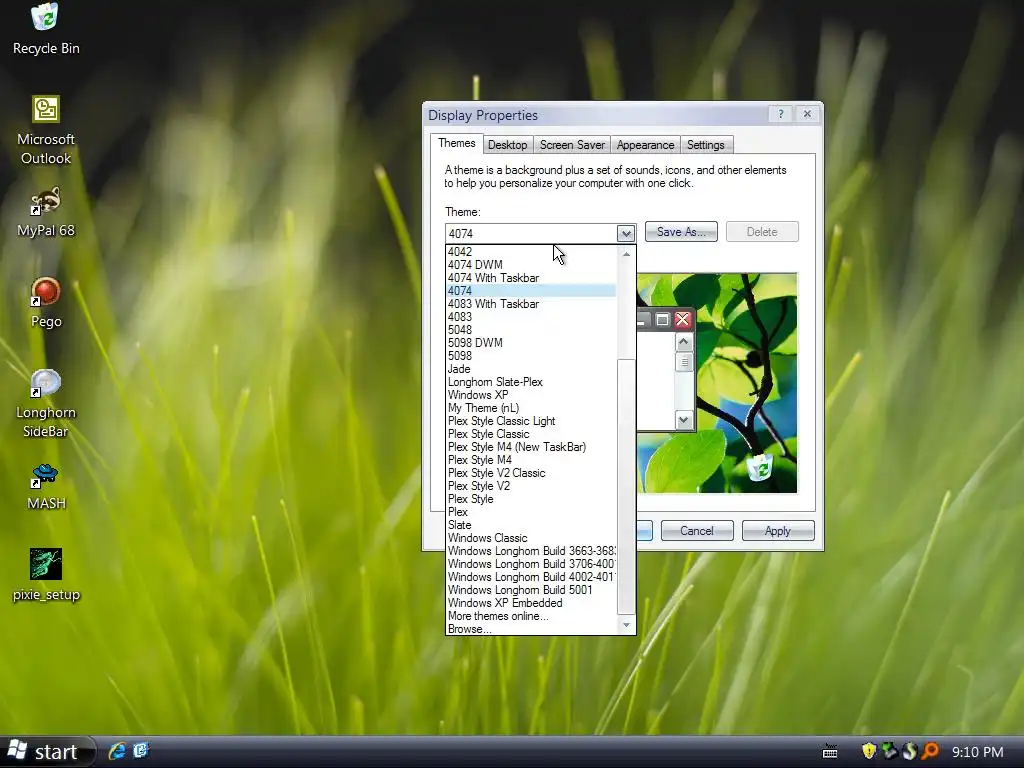This screenshot has width=1024, height=768.
Task: Click the taskbar clock showing 9:10 PM
Action: pyautogui.click(x=977, y=752)
